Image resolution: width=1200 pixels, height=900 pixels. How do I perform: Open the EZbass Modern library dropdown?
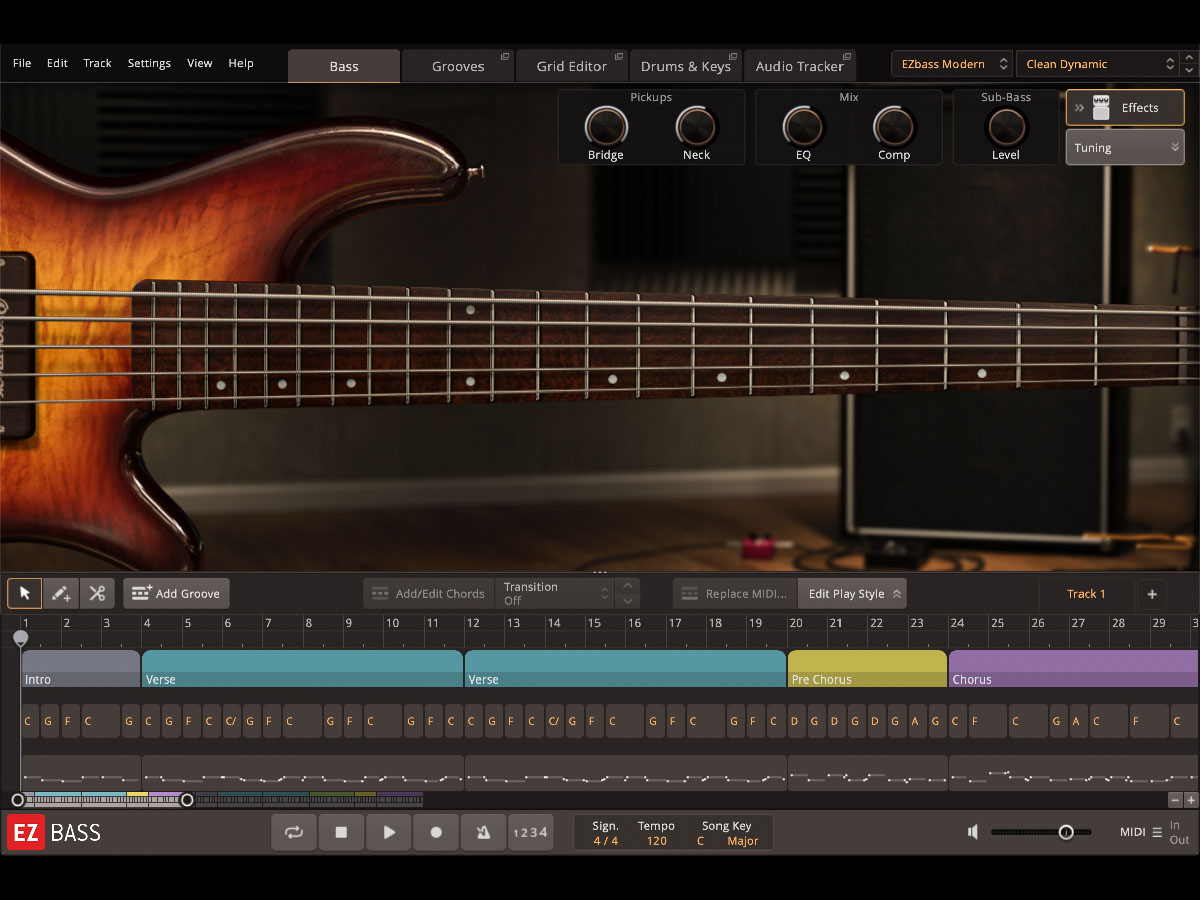[x=952, y=64]
